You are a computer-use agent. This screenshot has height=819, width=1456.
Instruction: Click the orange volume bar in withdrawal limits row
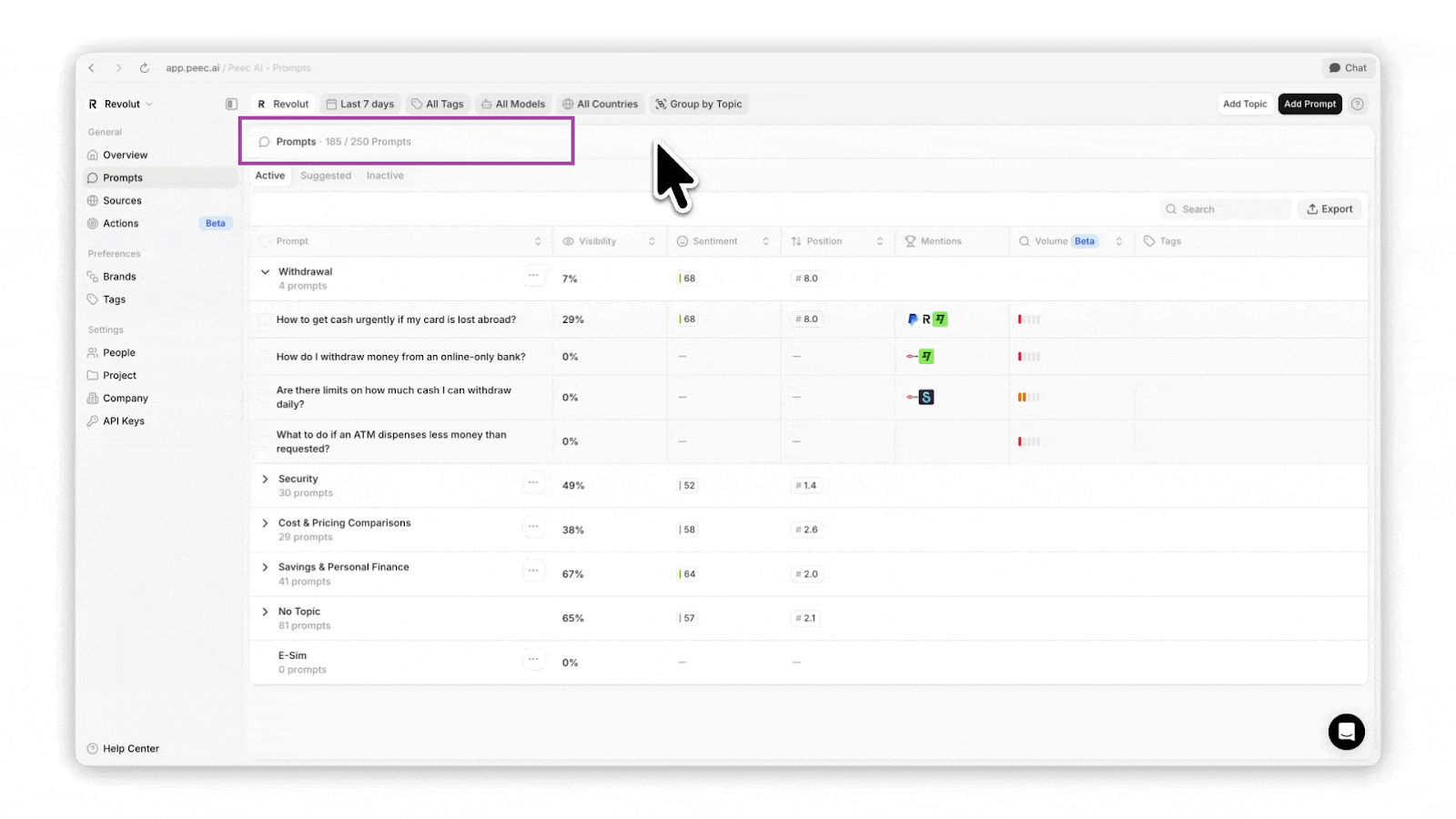[1028, 398]
